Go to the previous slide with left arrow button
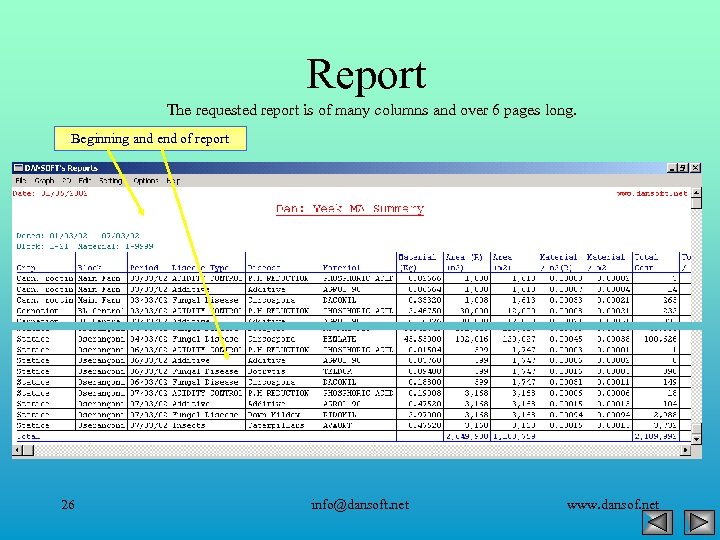Screen dimensions: 720x540 tap(658, 522)
